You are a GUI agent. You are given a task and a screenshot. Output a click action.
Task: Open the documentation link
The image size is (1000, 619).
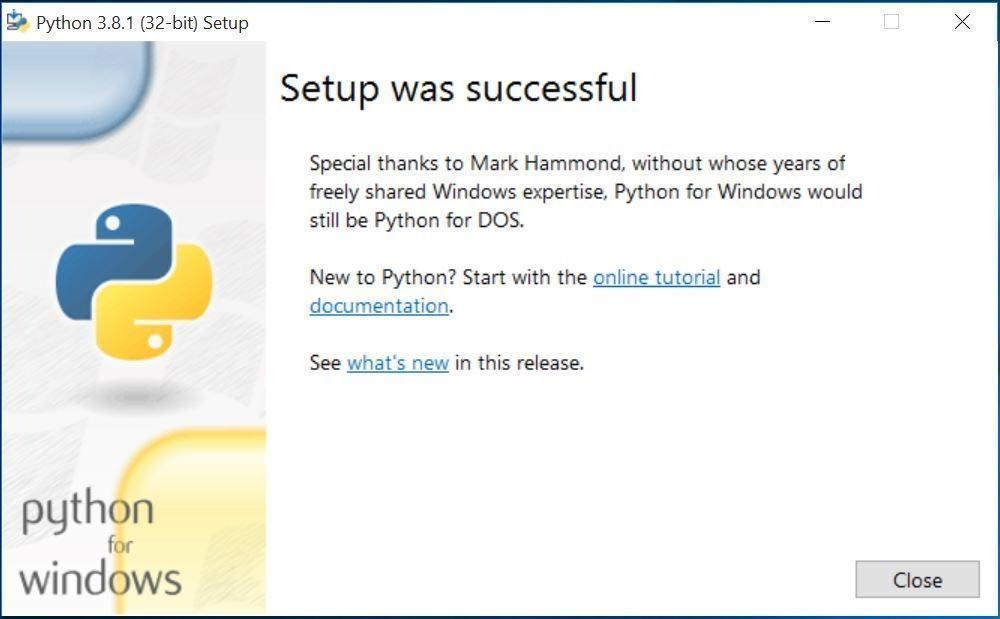[378, 306]
